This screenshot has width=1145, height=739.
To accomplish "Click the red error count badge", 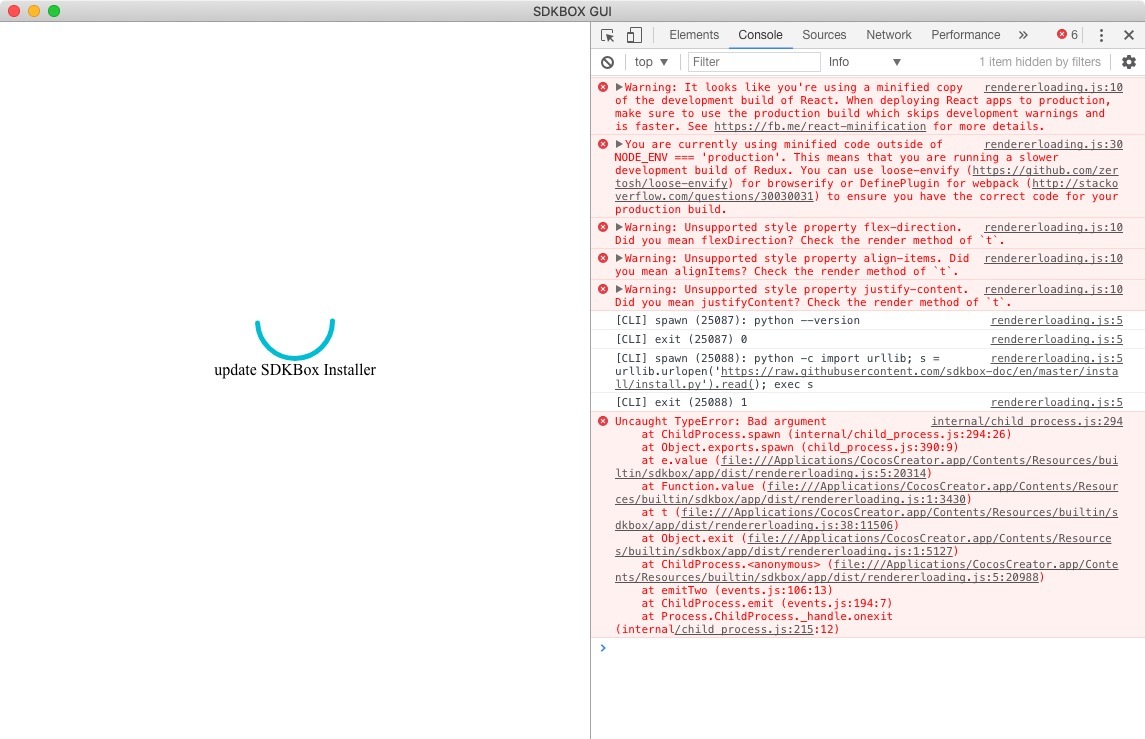I will click(1067, 34).
